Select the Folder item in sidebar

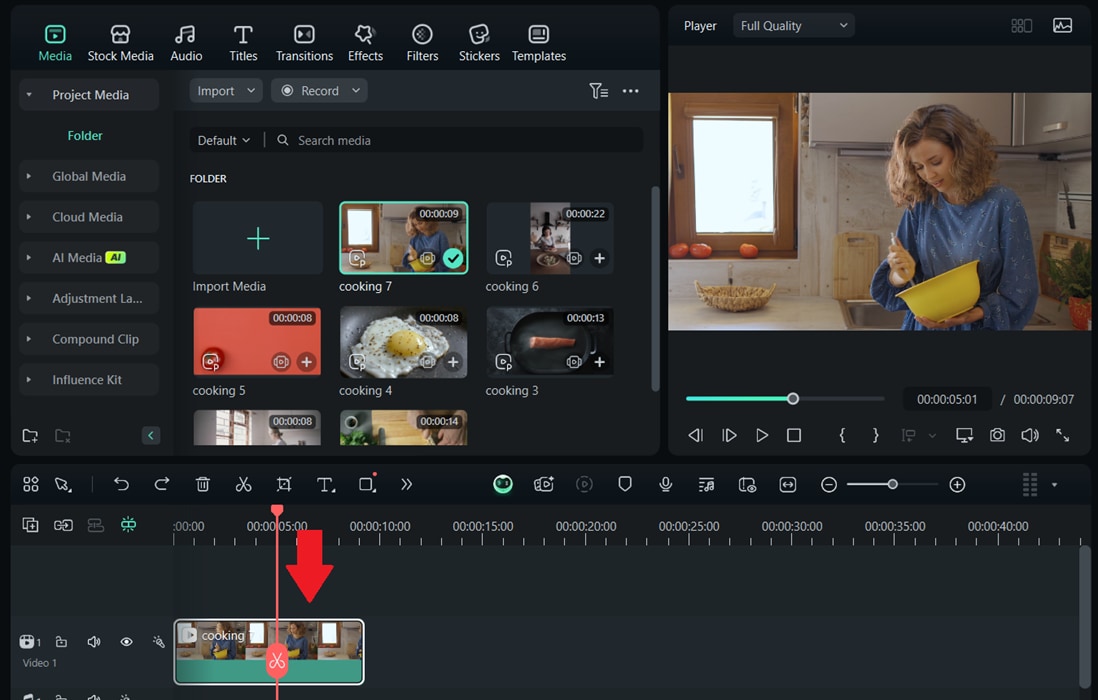tap(85, 136)
